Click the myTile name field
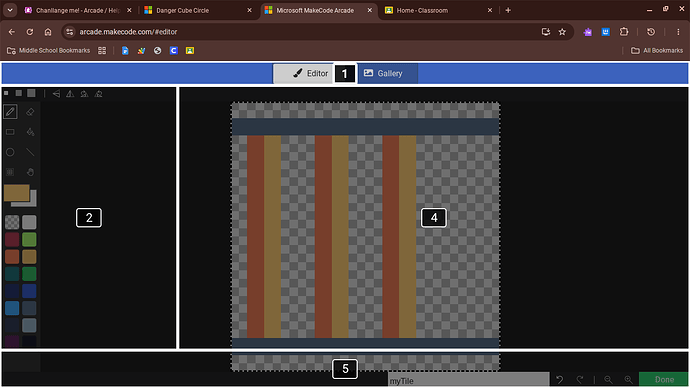 coord(469,381)
